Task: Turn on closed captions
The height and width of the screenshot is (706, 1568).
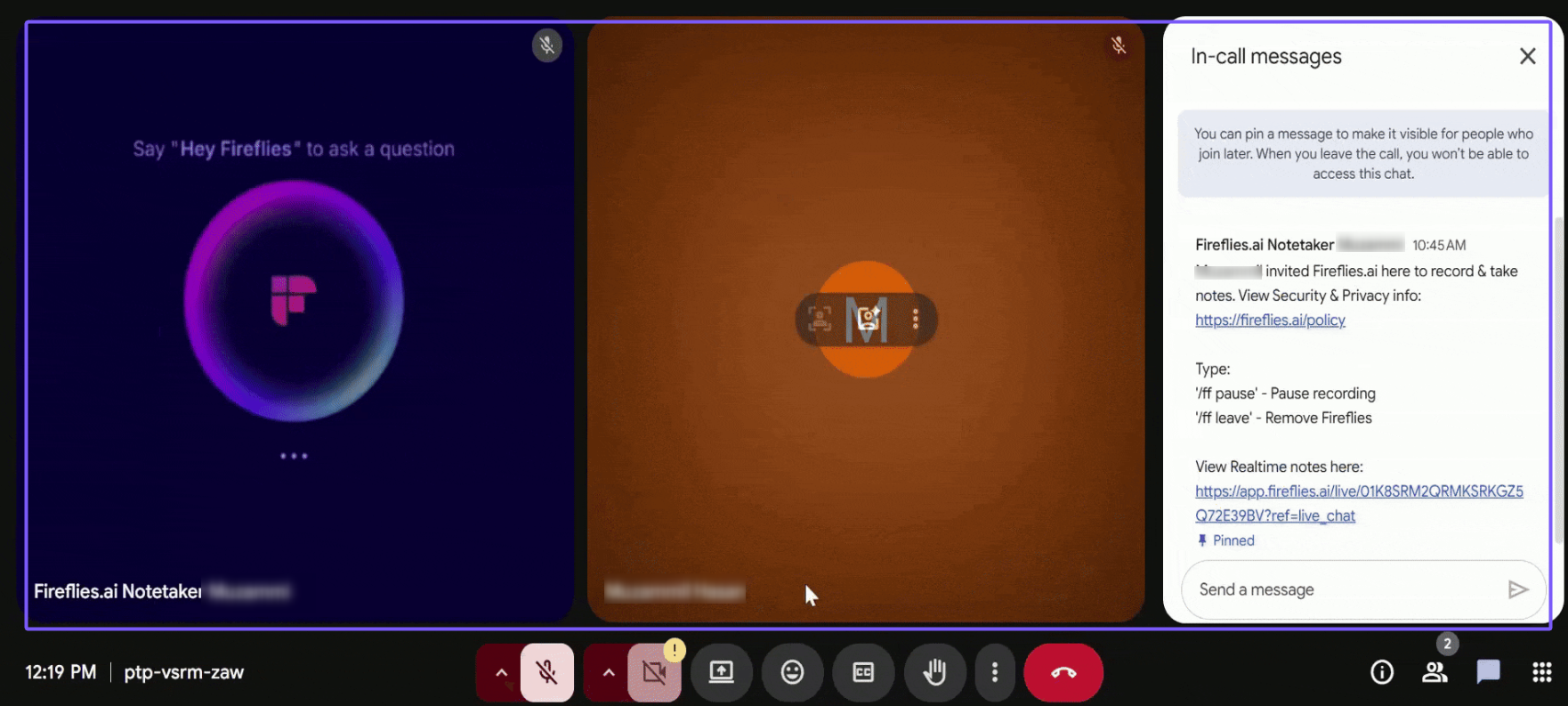Action: (x=863, y=672)
